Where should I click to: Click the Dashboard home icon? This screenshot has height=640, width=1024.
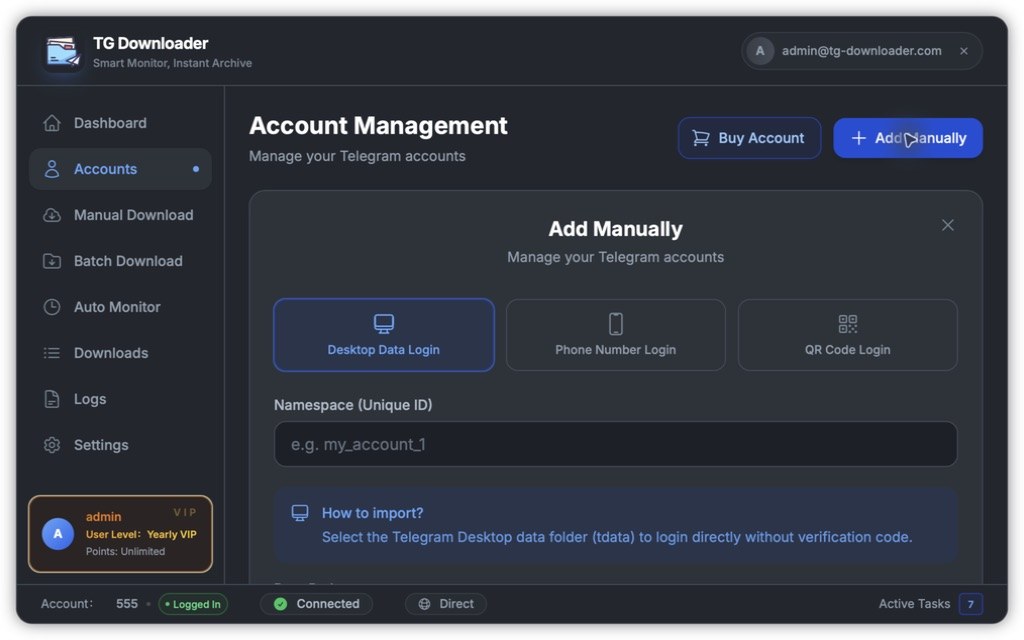pyautogui.click(x=52, y=123)
